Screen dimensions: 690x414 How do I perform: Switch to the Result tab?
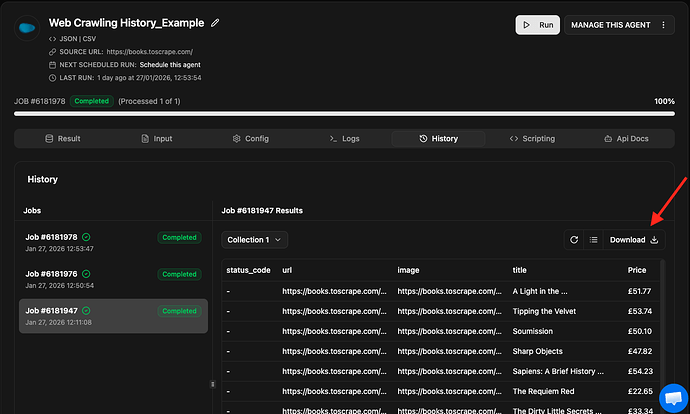point(63,139)
